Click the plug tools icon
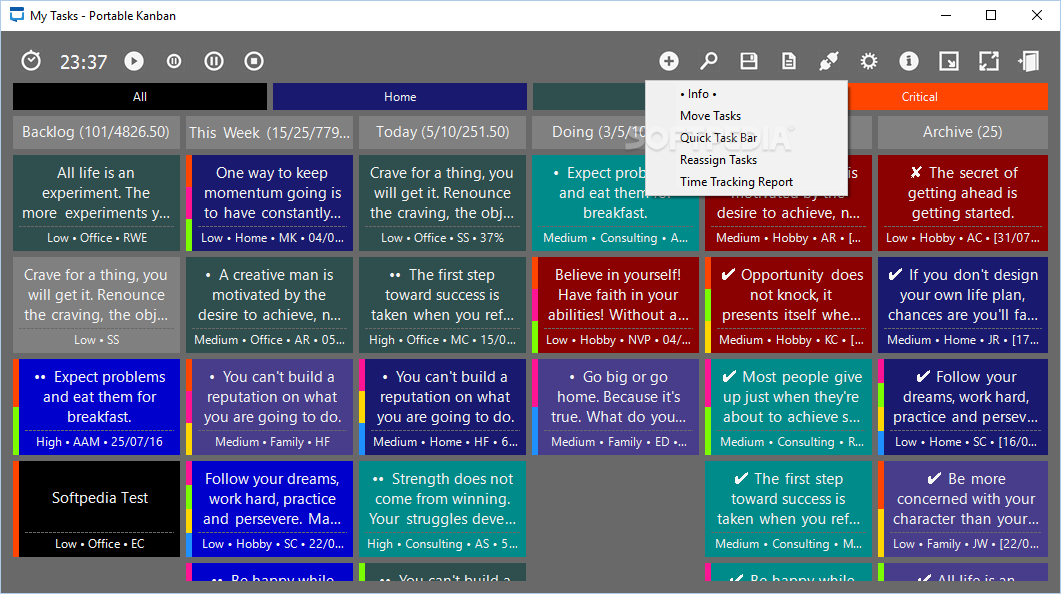Screen dimensions: 1061x594 828,62
